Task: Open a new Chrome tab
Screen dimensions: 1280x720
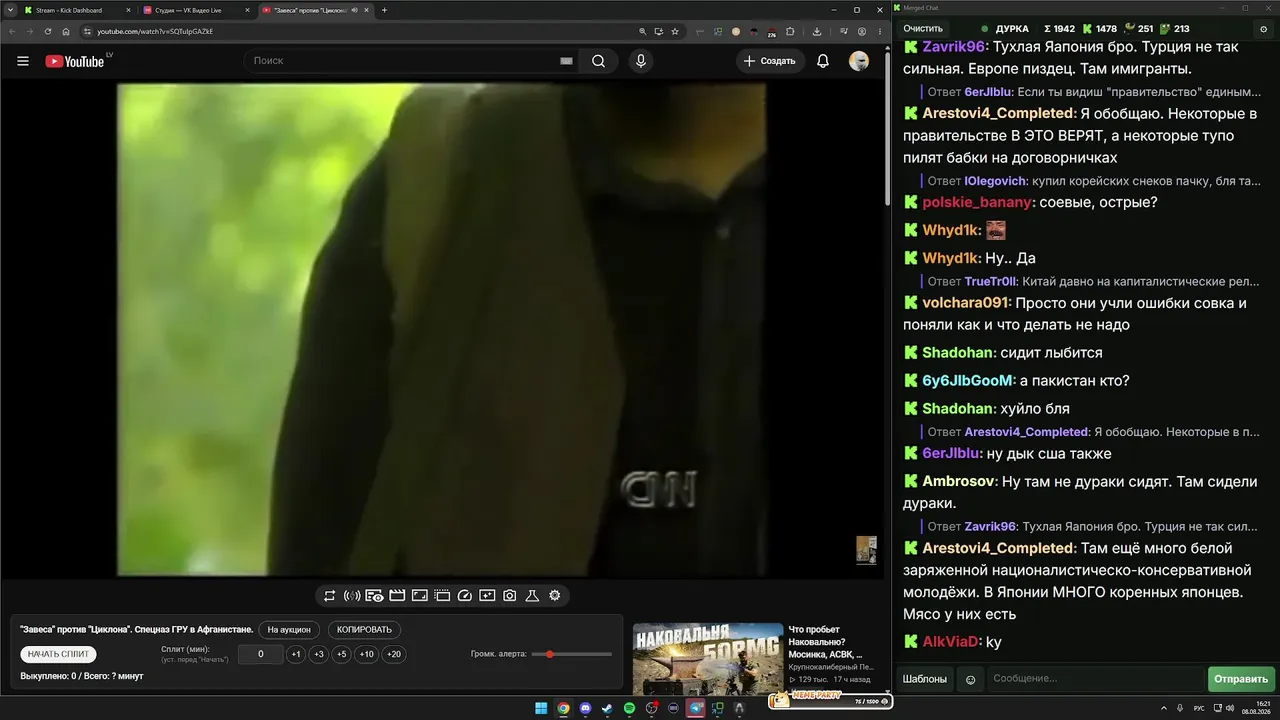Action: (385, 10)
